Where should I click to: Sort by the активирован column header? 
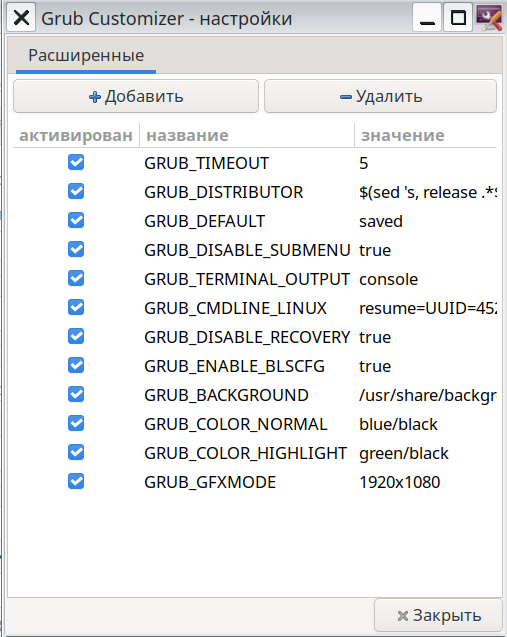tap(76, 135)
